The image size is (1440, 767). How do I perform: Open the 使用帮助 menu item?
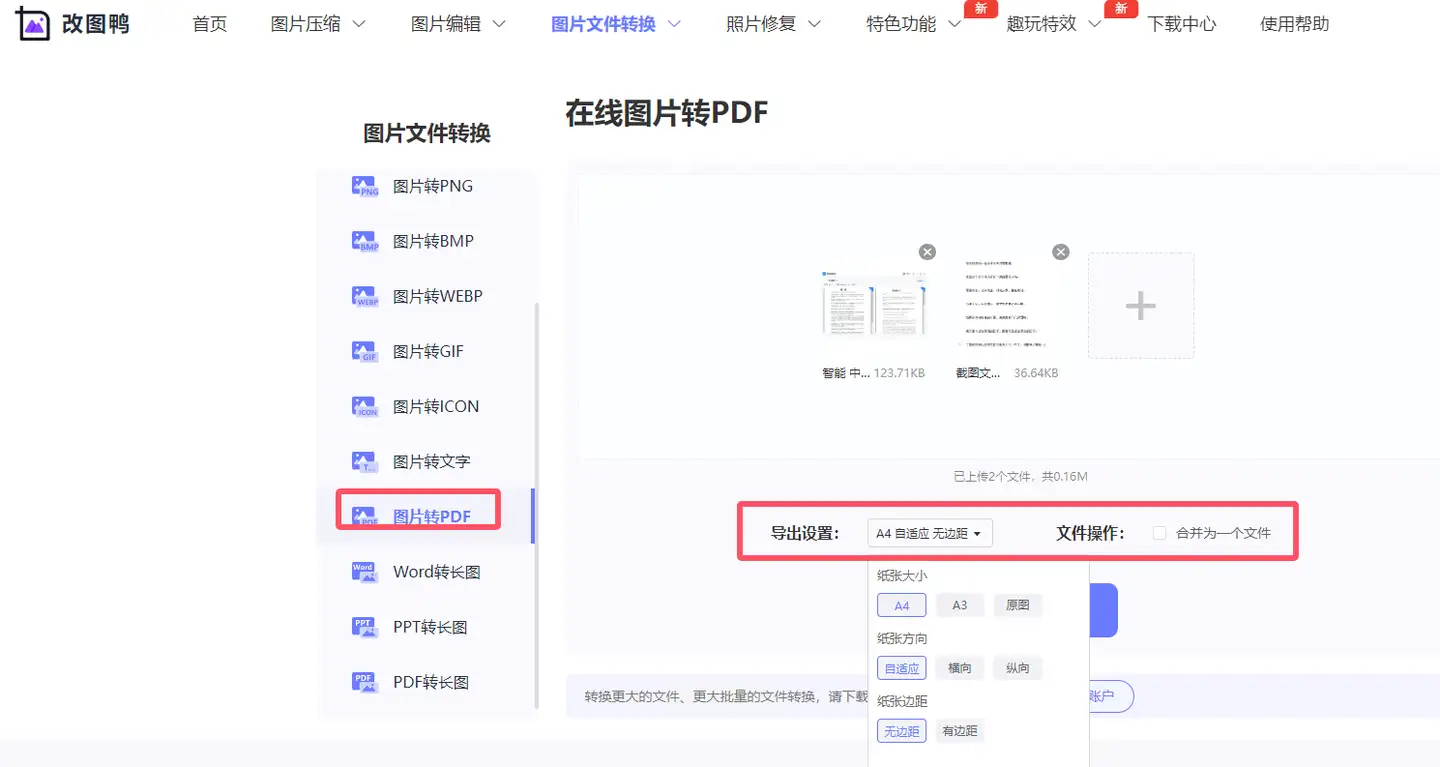coord(1294,24)
